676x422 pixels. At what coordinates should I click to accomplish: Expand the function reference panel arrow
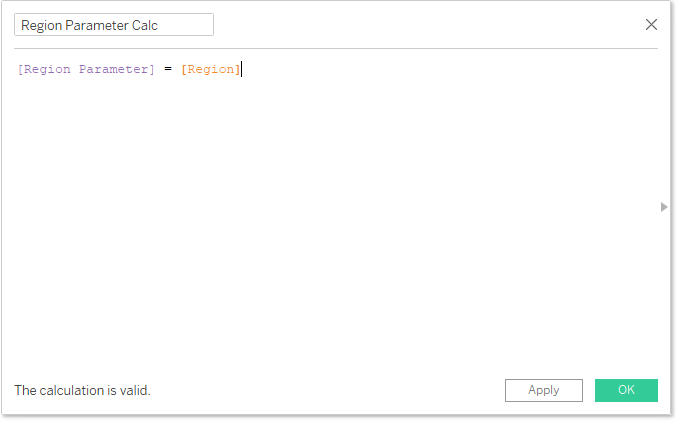tap(663, 207)
